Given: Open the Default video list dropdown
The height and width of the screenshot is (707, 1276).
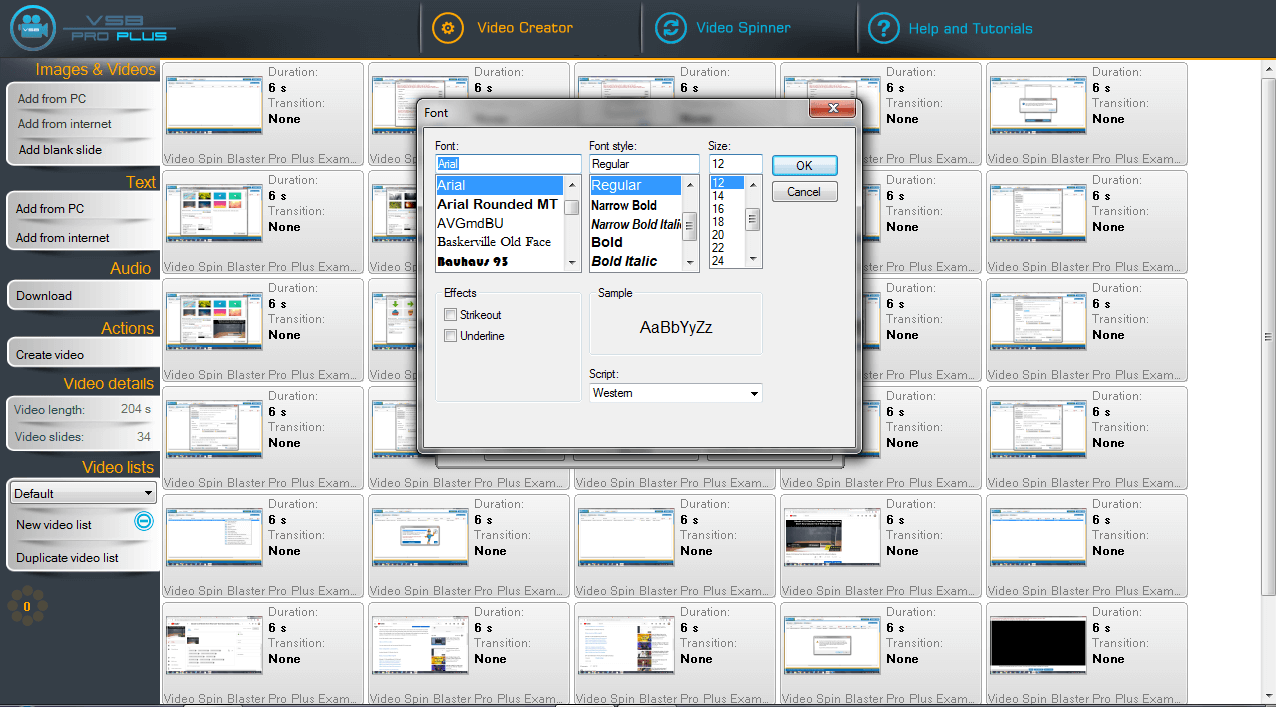Looking at the screenshot, I should click(x=83, y=493).
